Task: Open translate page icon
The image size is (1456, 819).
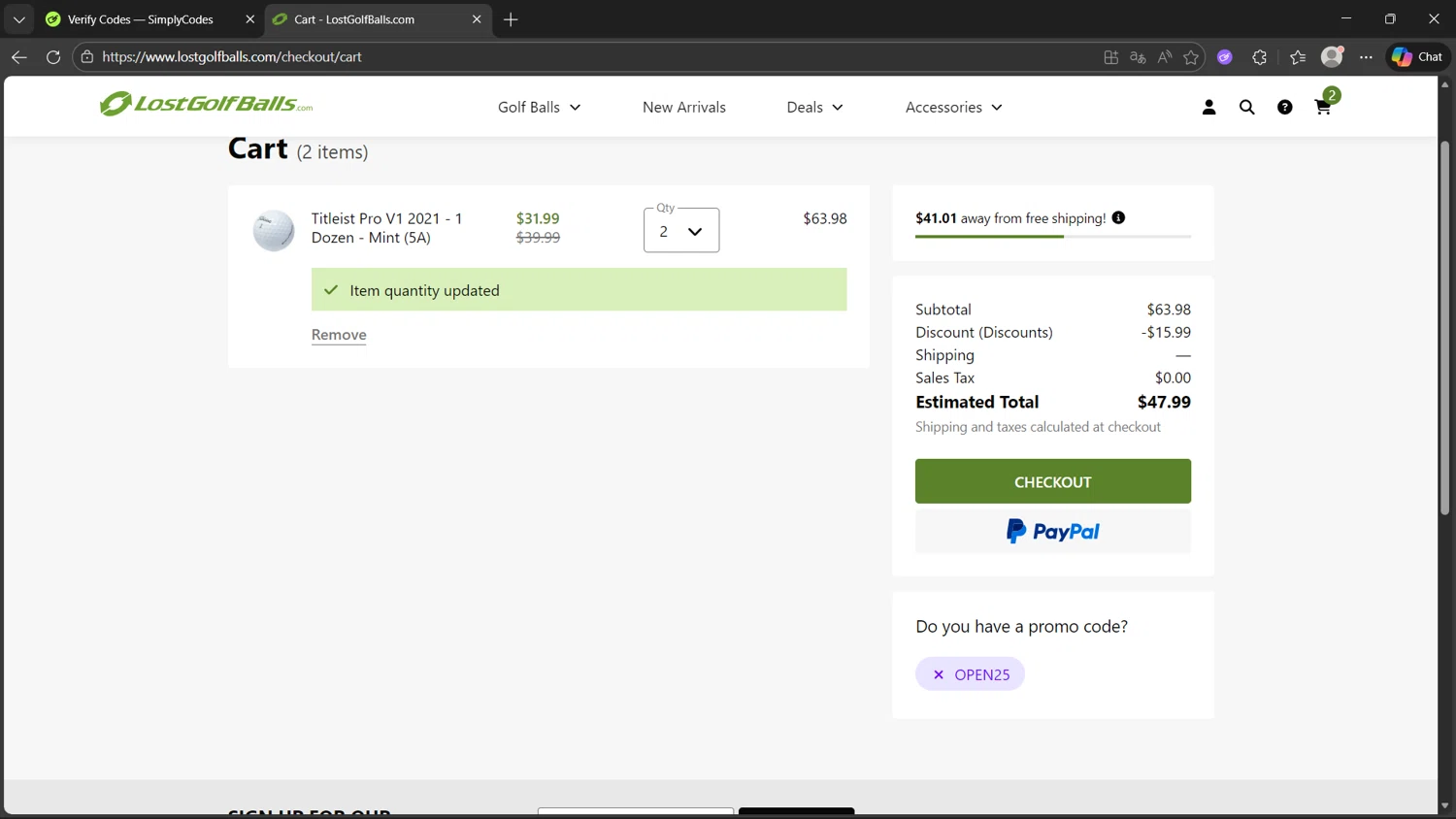Action: 1138,57
